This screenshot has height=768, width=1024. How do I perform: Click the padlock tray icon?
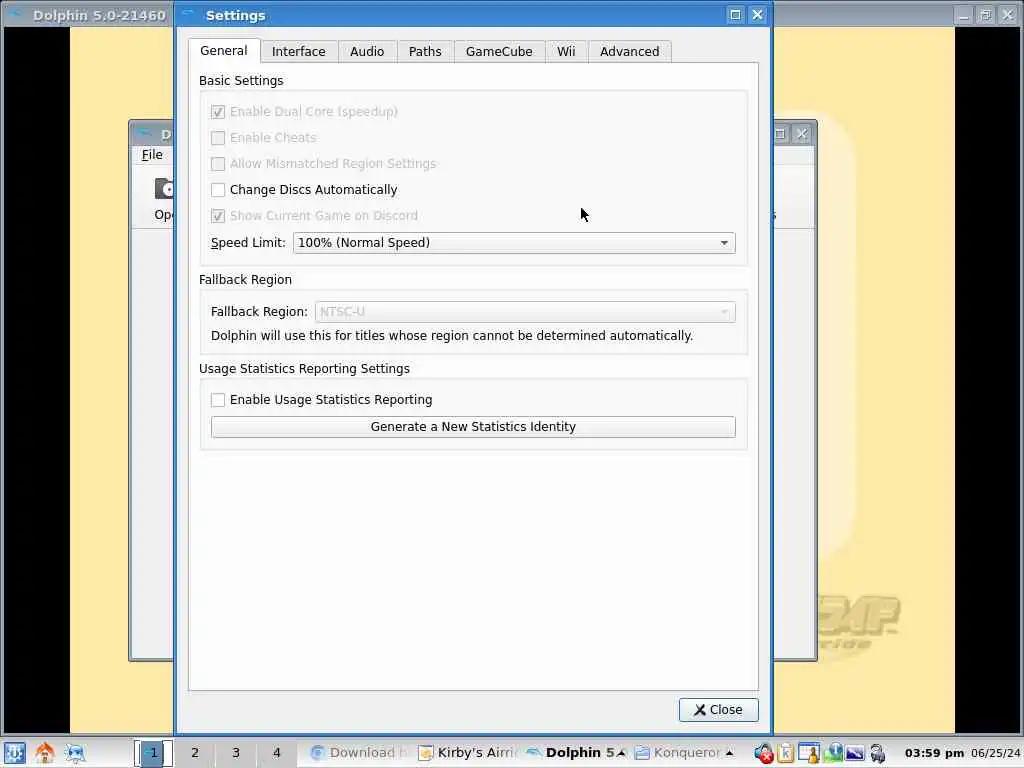tap(878, 753)
